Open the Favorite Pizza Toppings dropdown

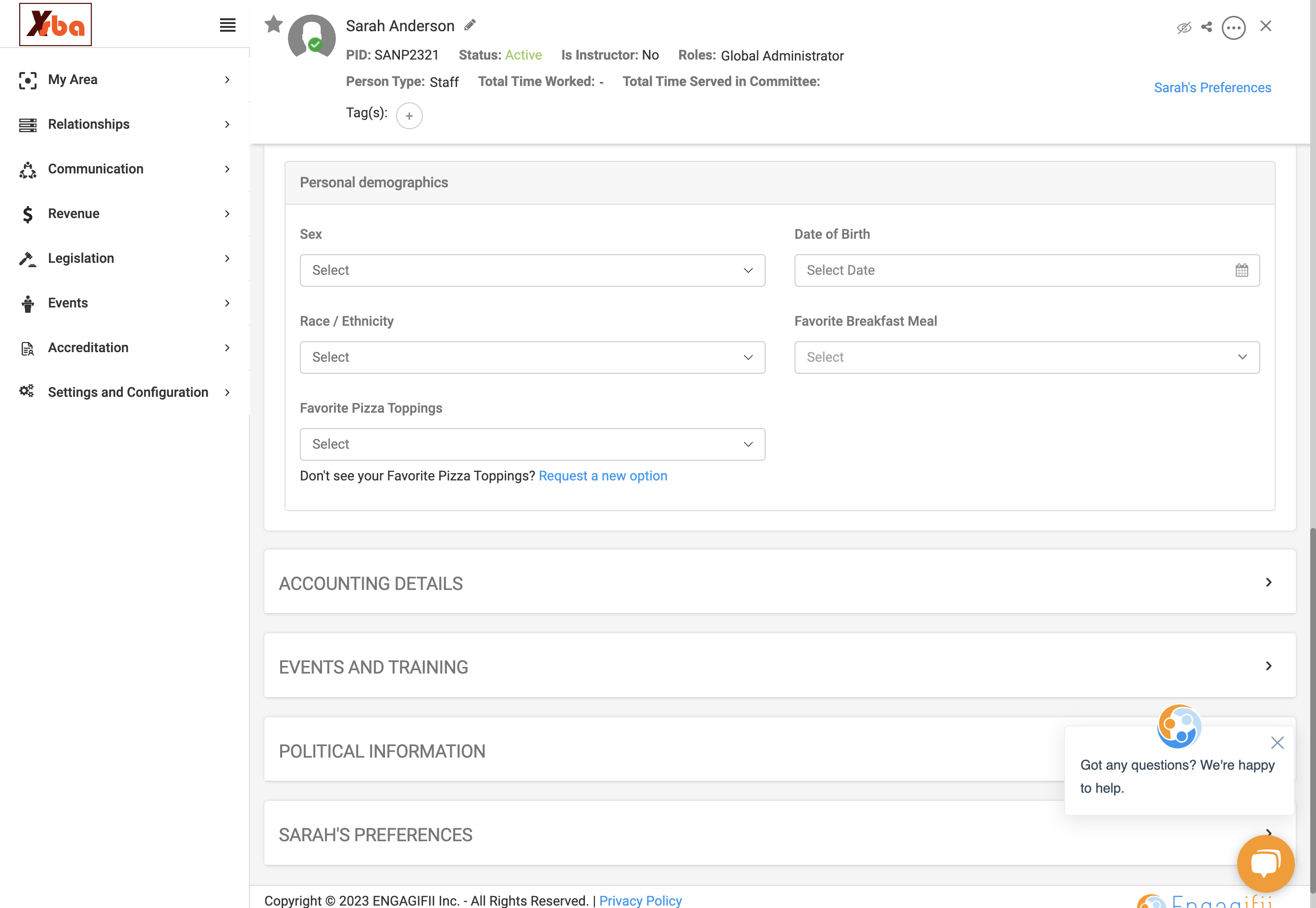click(532, 444)
